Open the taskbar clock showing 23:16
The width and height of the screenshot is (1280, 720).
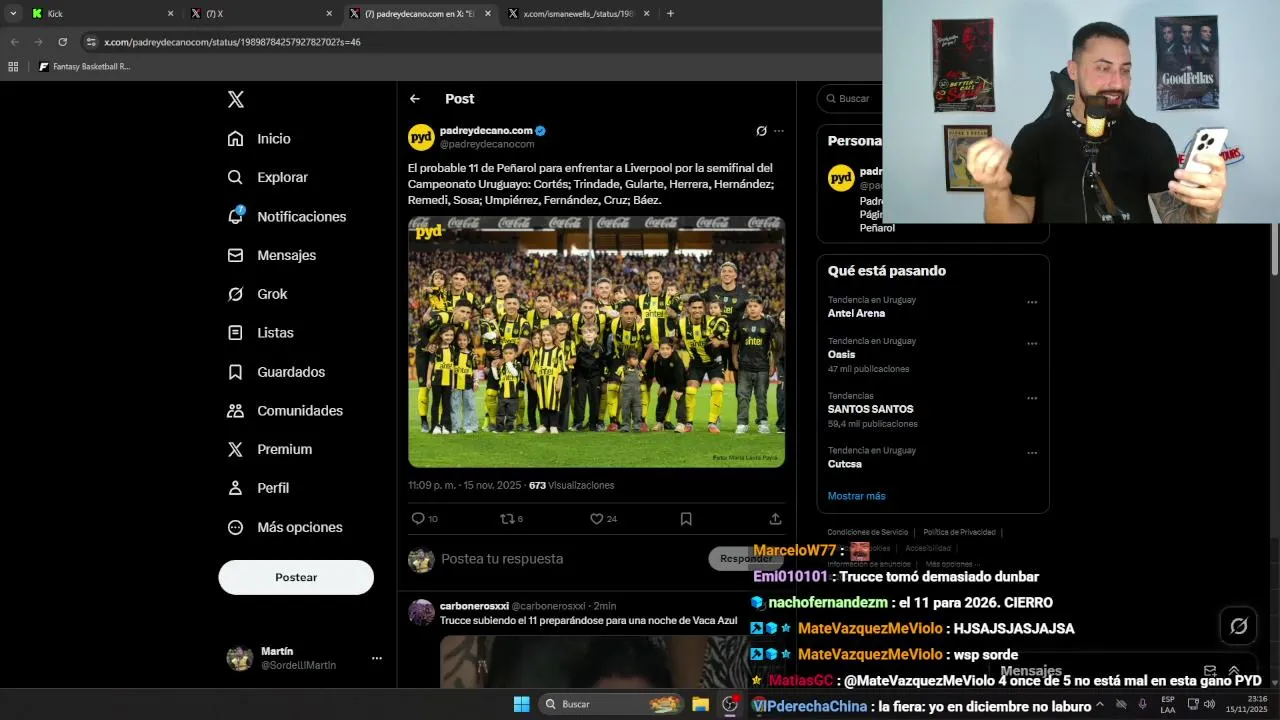[1247, 704]
